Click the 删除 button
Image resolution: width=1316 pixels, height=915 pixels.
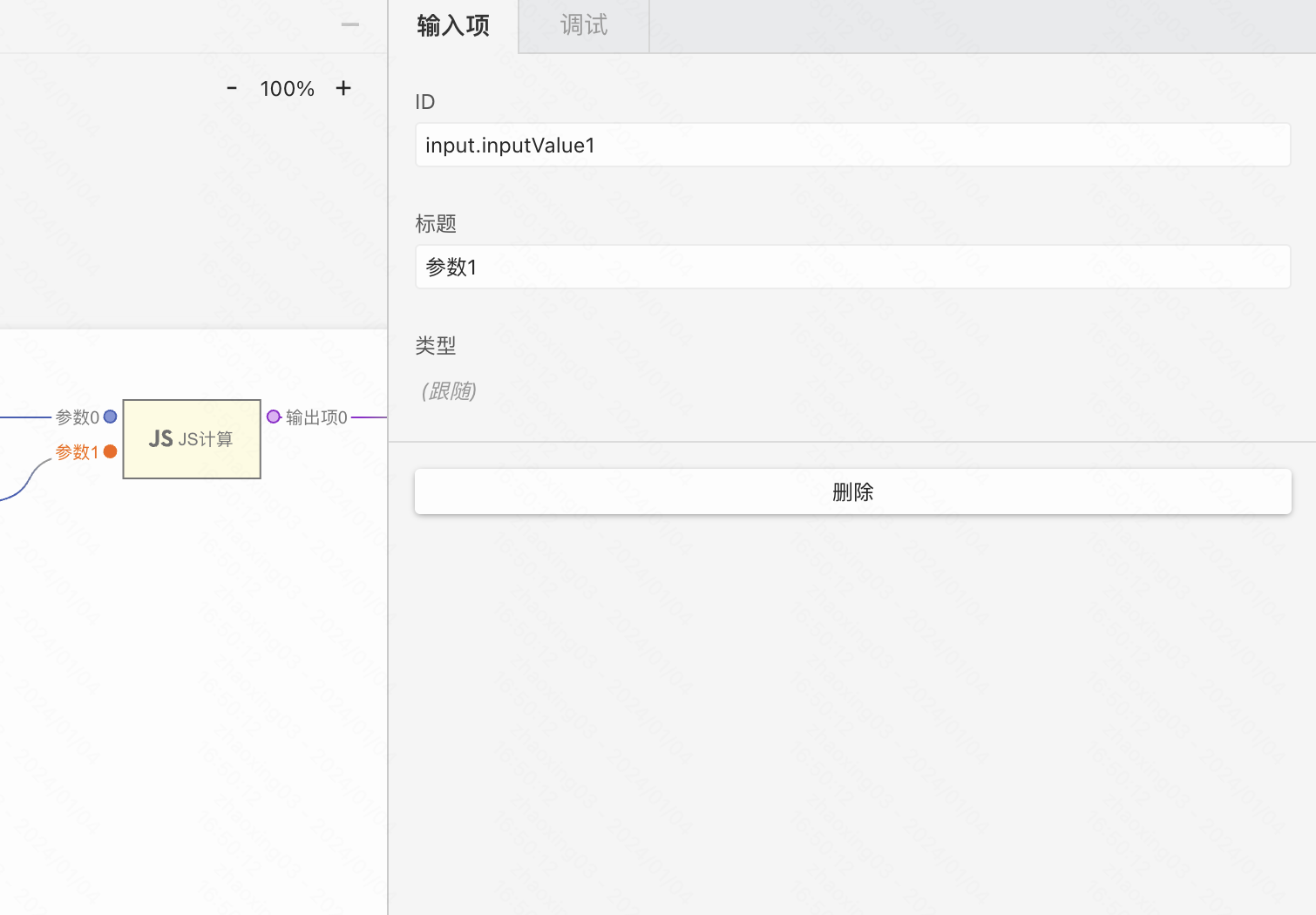tap(852, 491)
